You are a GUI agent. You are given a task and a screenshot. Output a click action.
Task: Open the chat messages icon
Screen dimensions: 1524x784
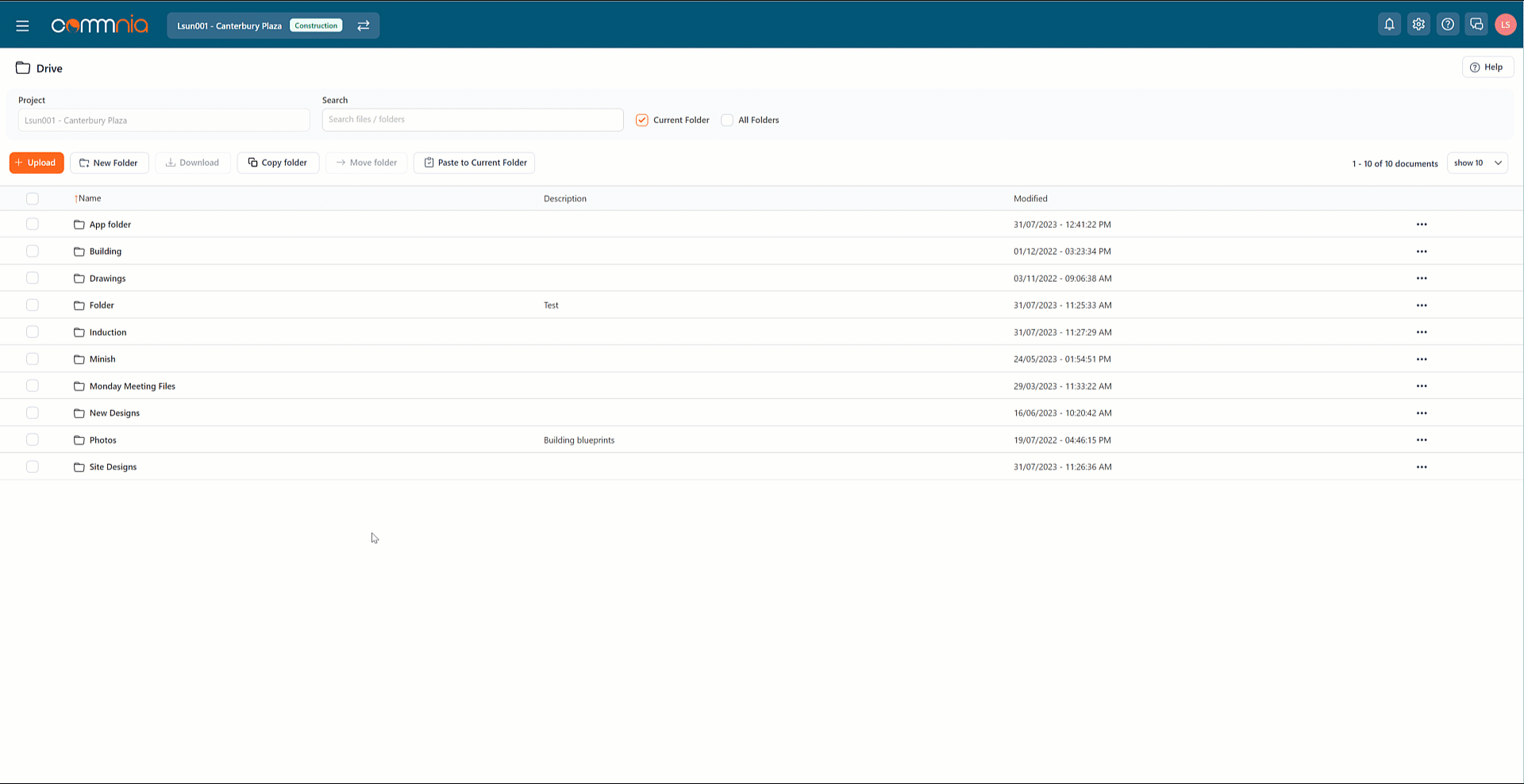pos(1476,25)
